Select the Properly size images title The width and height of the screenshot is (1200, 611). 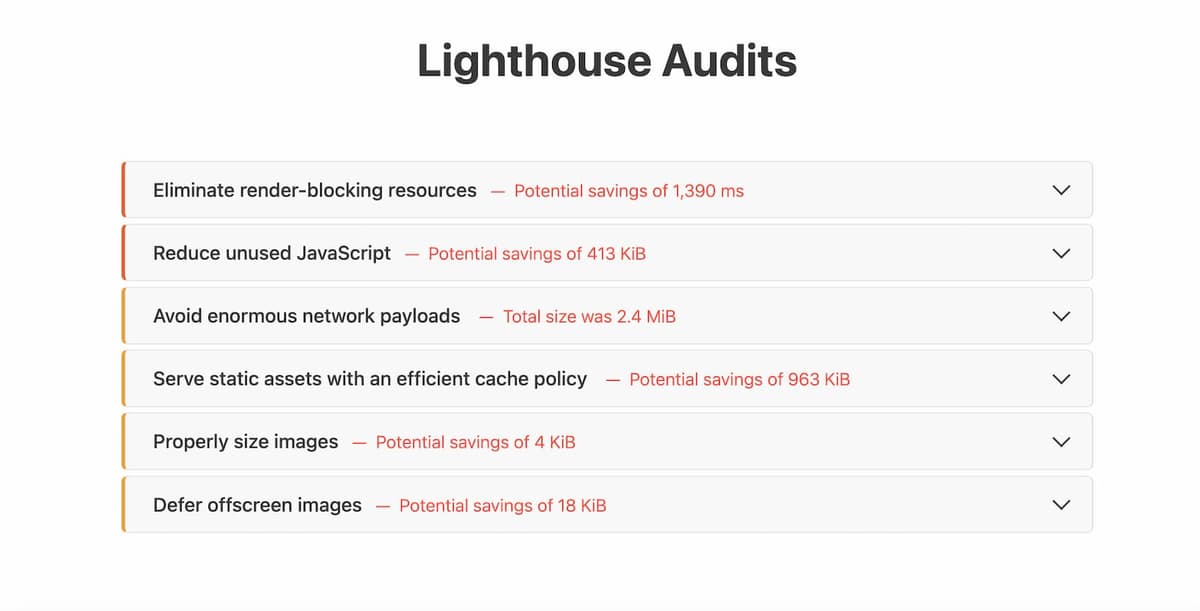[x=244, y=441]
